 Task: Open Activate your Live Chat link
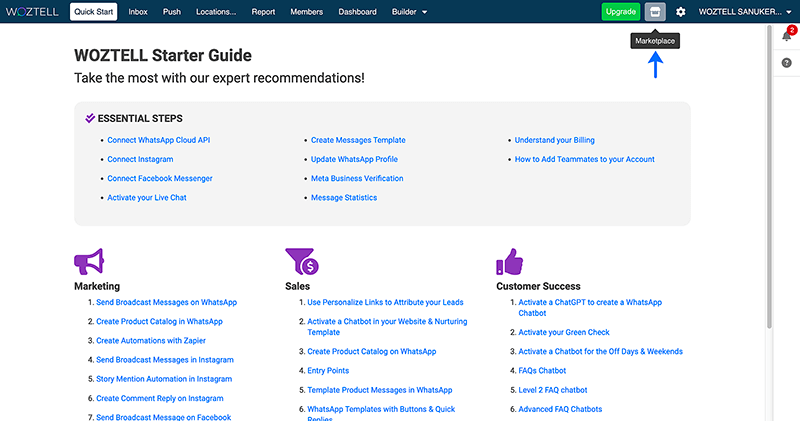147,197
